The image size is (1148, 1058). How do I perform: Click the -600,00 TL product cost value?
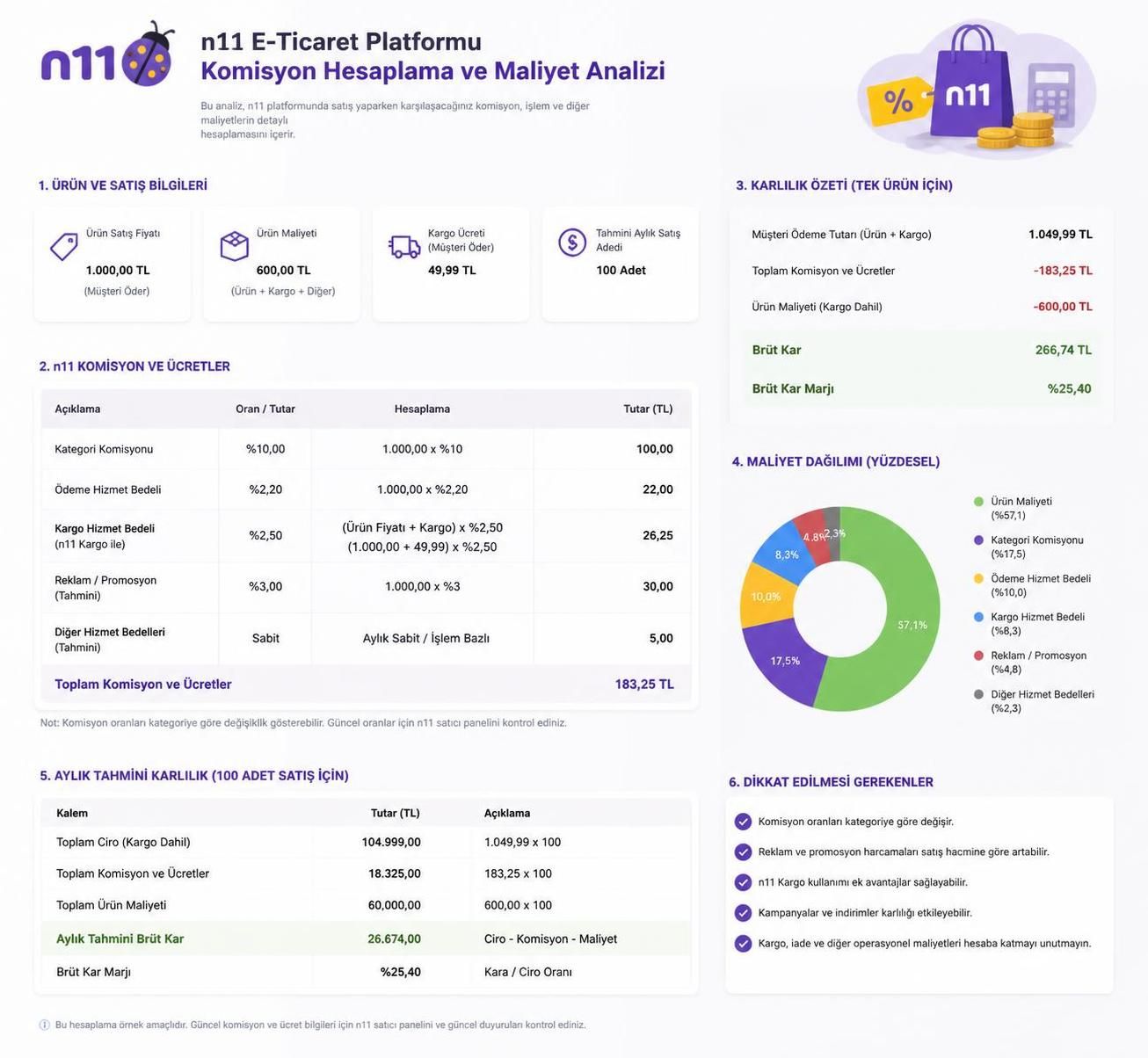pos(1063,307)
